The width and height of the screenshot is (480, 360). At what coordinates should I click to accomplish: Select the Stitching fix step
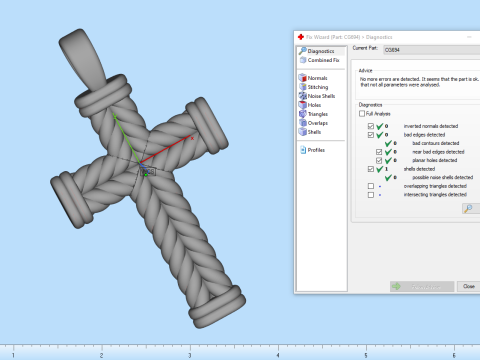314,87
